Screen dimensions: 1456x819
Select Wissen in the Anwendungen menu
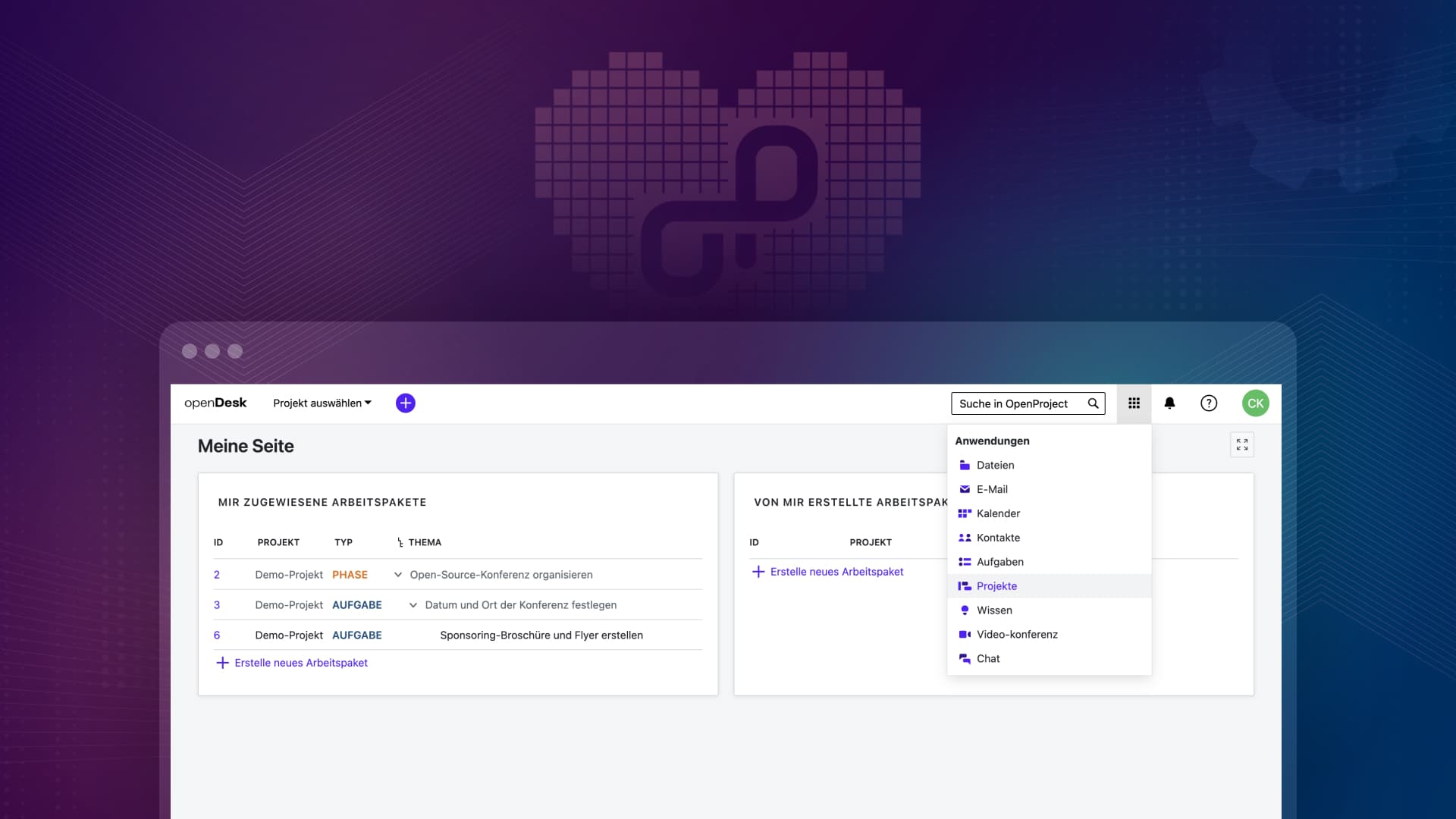(993, 610)
